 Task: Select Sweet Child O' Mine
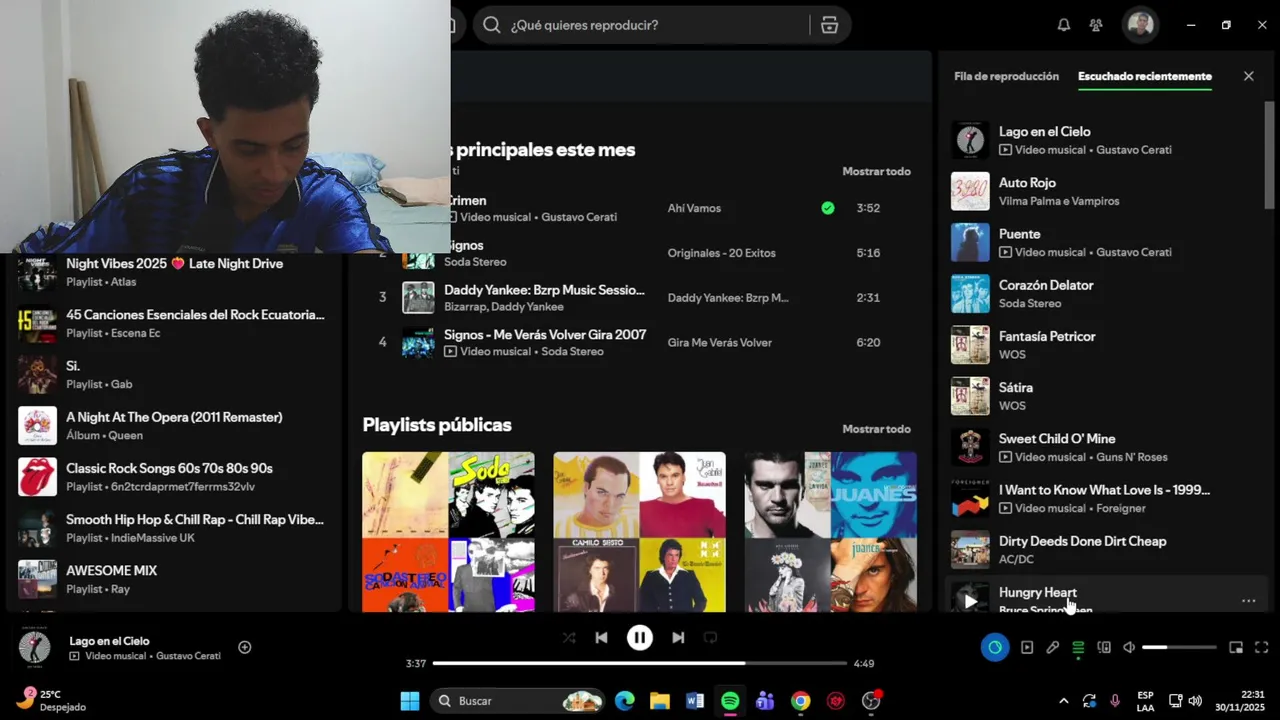1105,447
